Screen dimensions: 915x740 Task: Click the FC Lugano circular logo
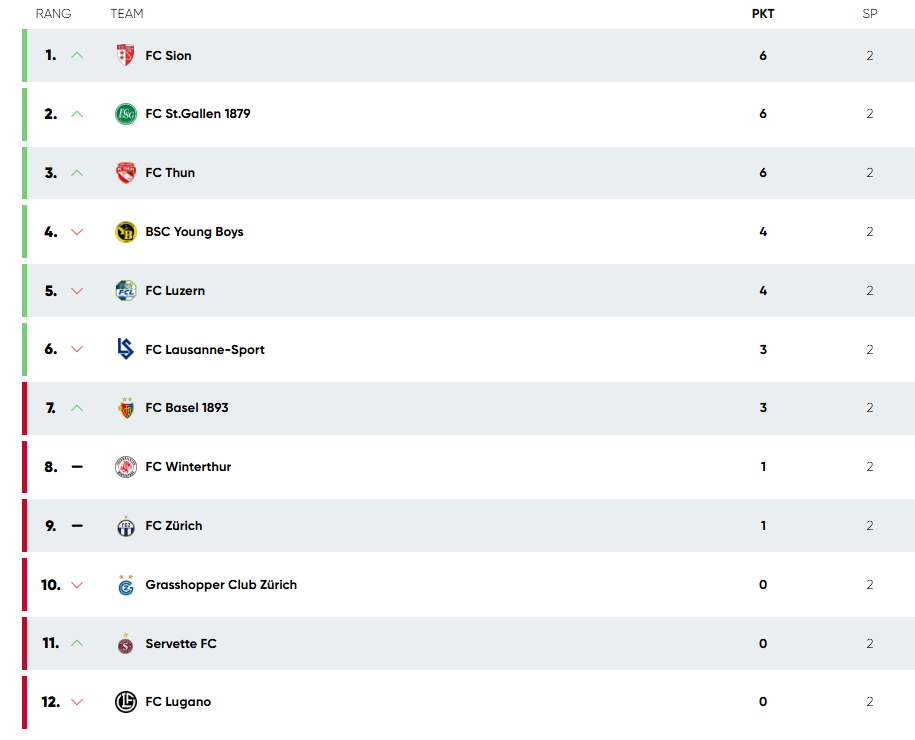(x=125, y=701)
